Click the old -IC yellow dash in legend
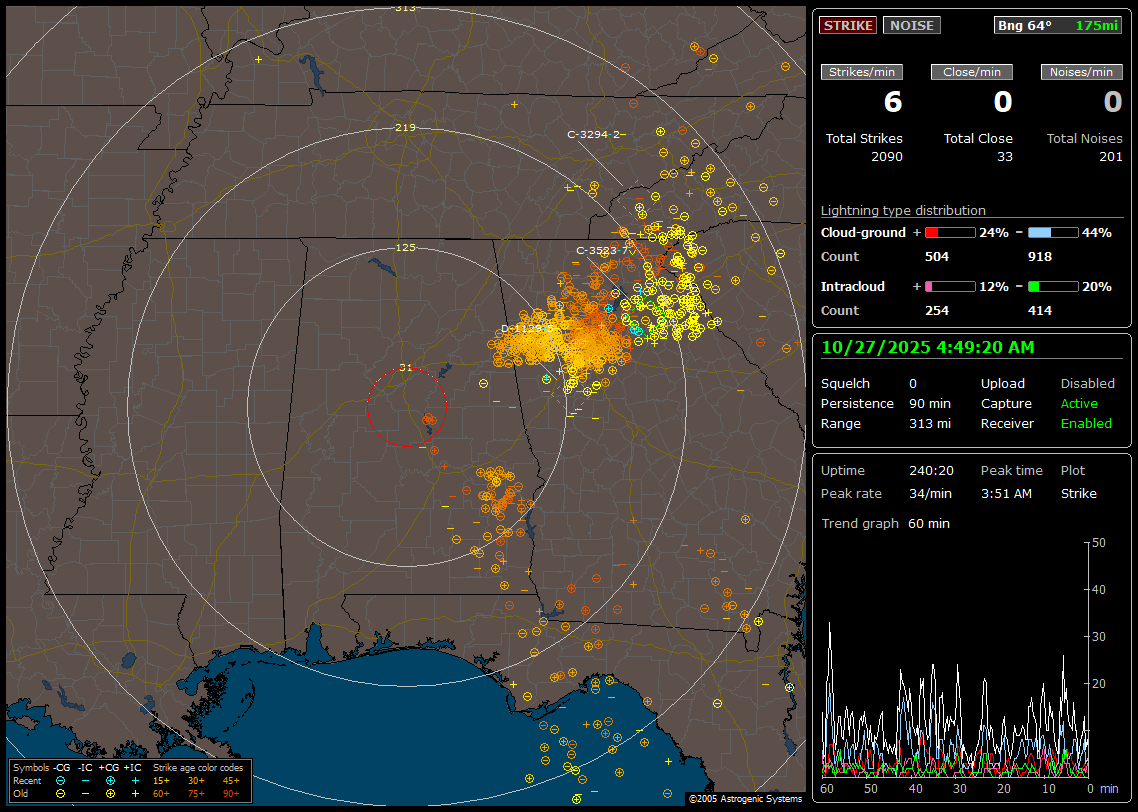 coord(85,793)
